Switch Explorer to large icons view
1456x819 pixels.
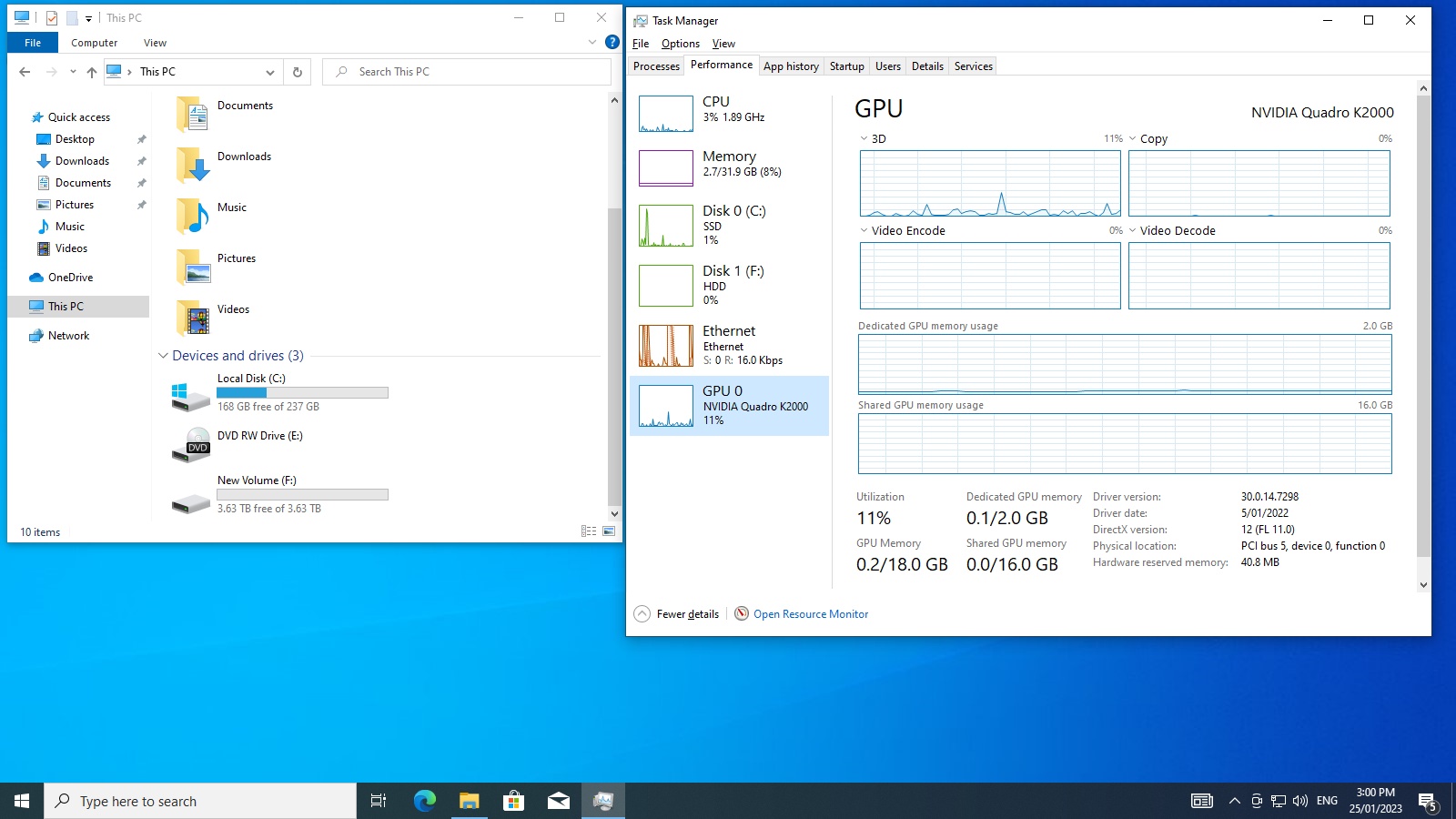[x=609, y=531]
